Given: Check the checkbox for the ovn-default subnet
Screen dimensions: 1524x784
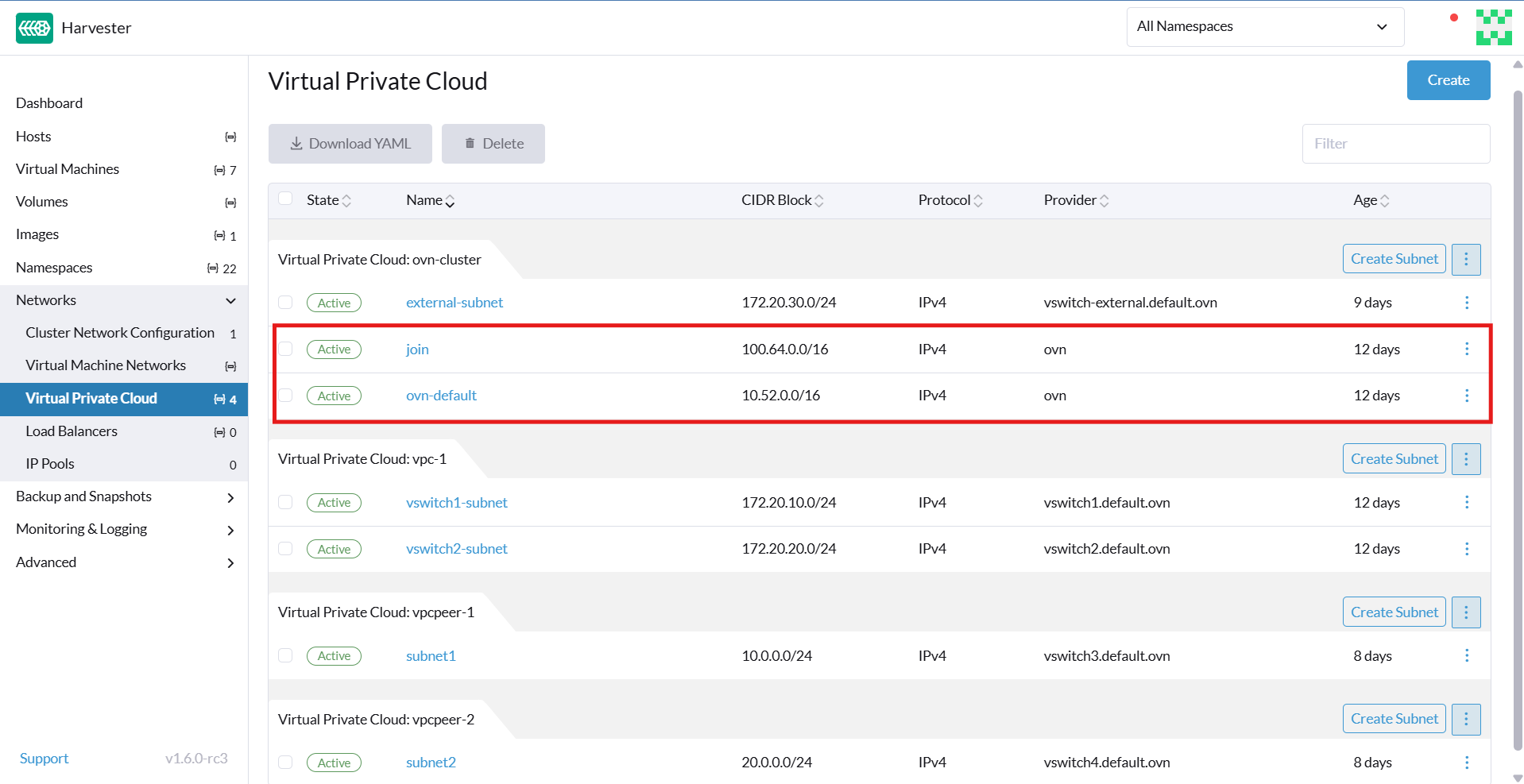Looking at the screenshot, I should click(x=285, y=395).
